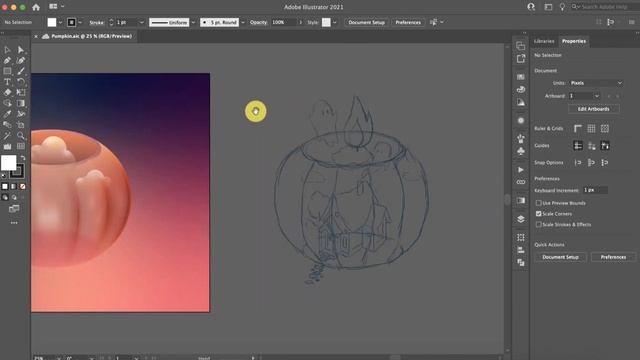Select the Rectangle tool
The image size is (640, 360).
pyautogui.click(x=7, y=71)
